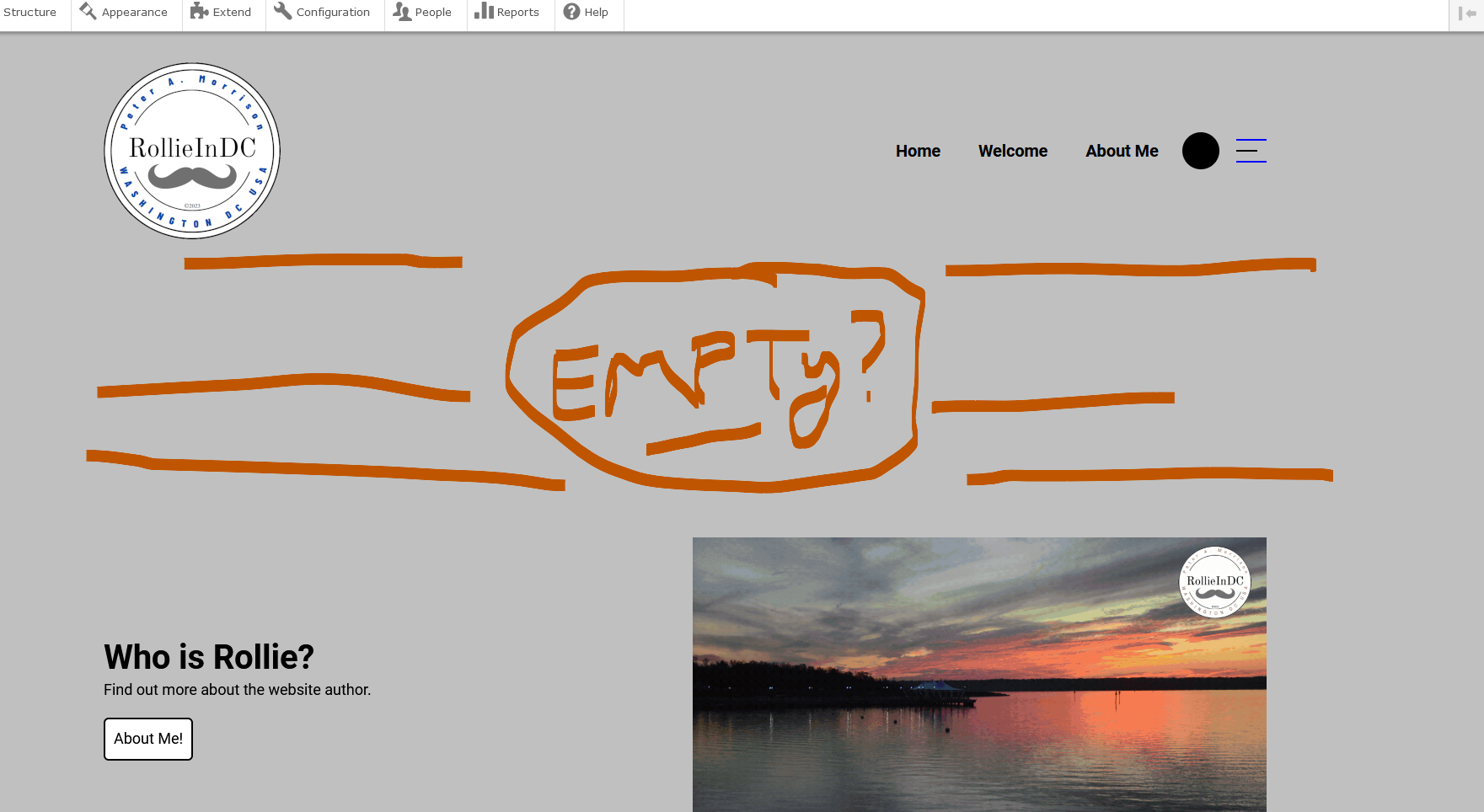Click the small RollieInDC watermark on photo

(x=1214, y=582)
